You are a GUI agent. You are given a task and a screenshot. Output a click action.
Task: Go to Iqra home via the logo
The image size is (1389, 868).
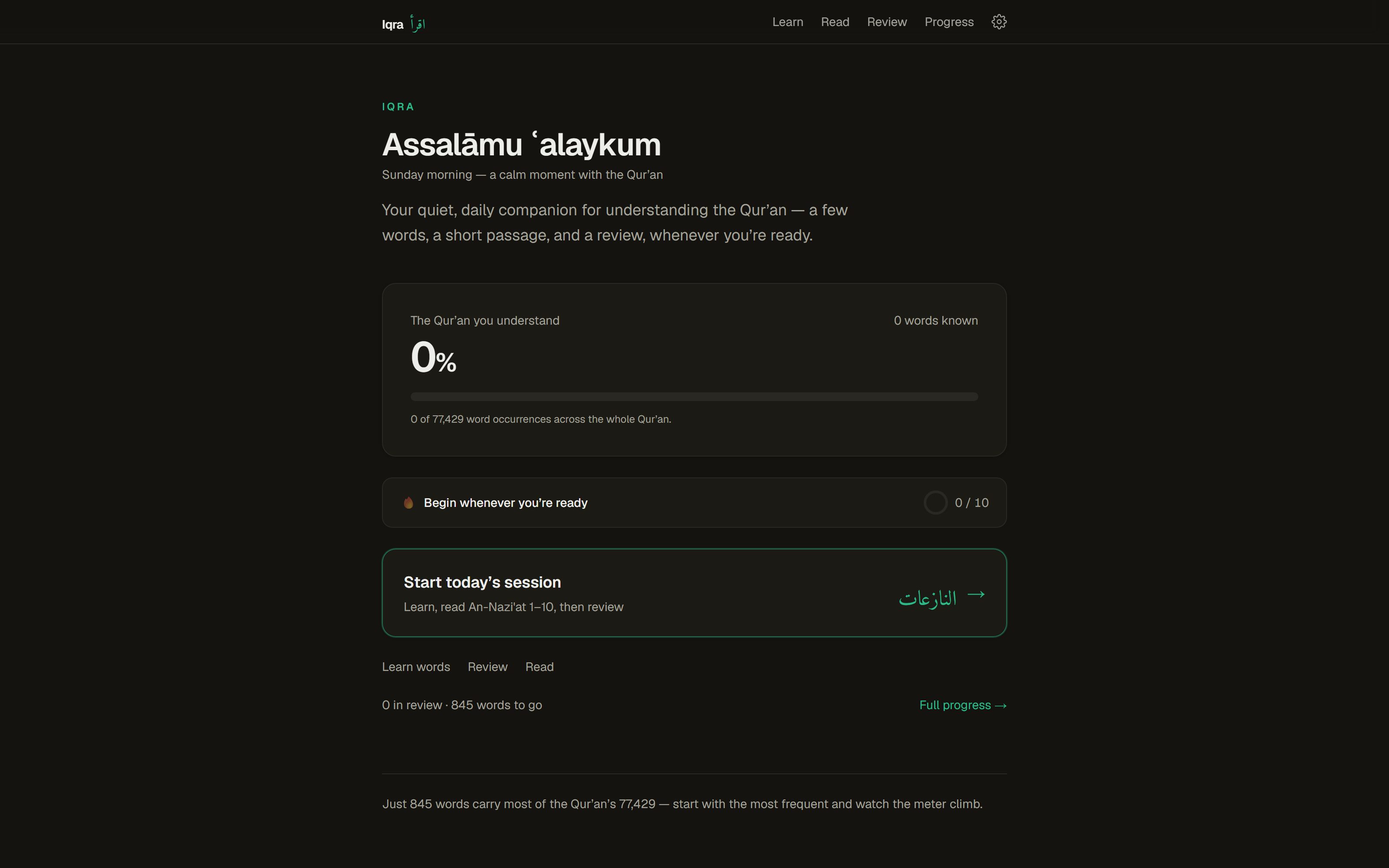(404, 24)
